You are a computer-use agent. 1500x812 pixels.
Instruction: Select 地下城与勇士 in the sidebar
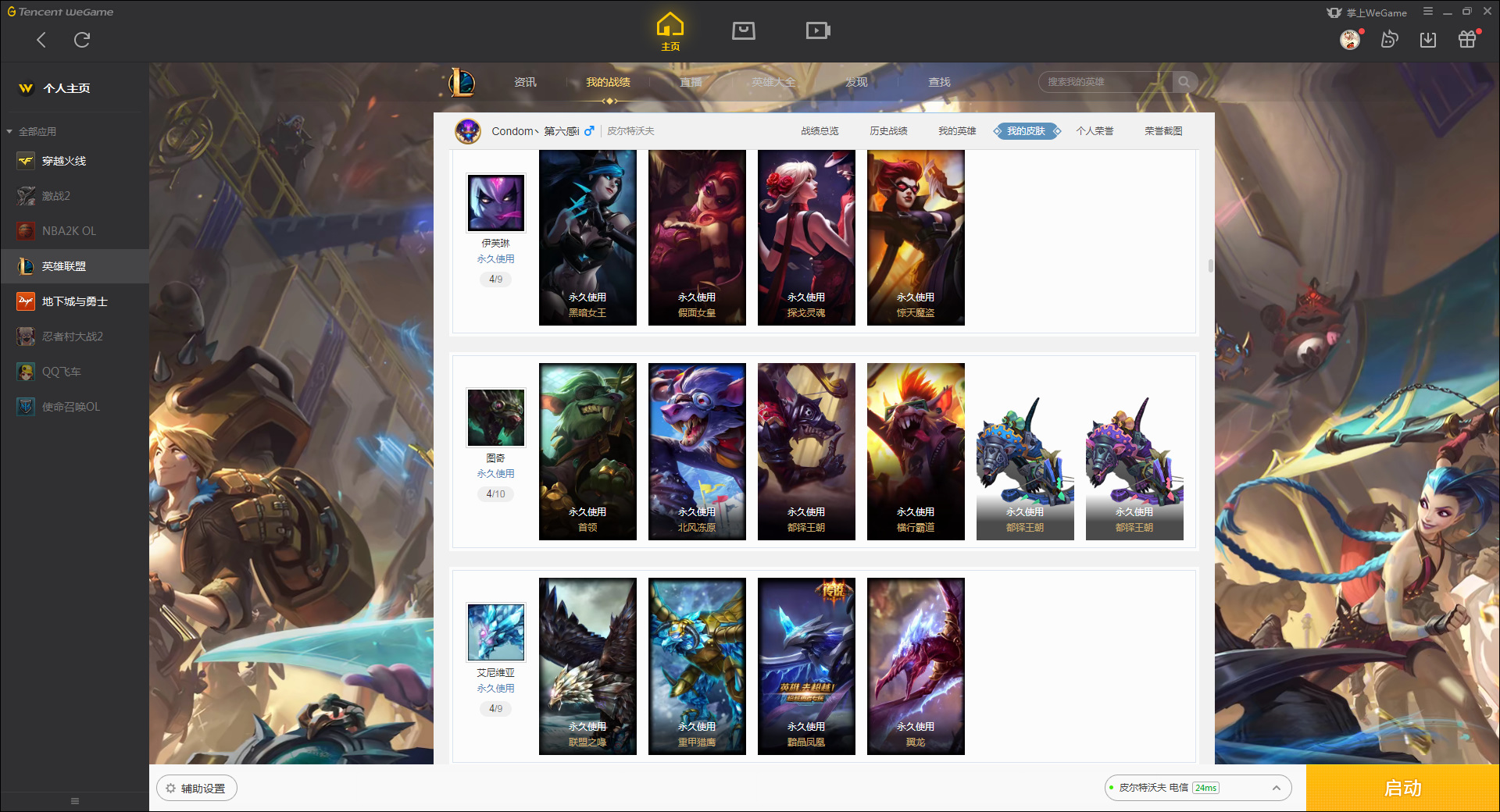pos(74,301)
